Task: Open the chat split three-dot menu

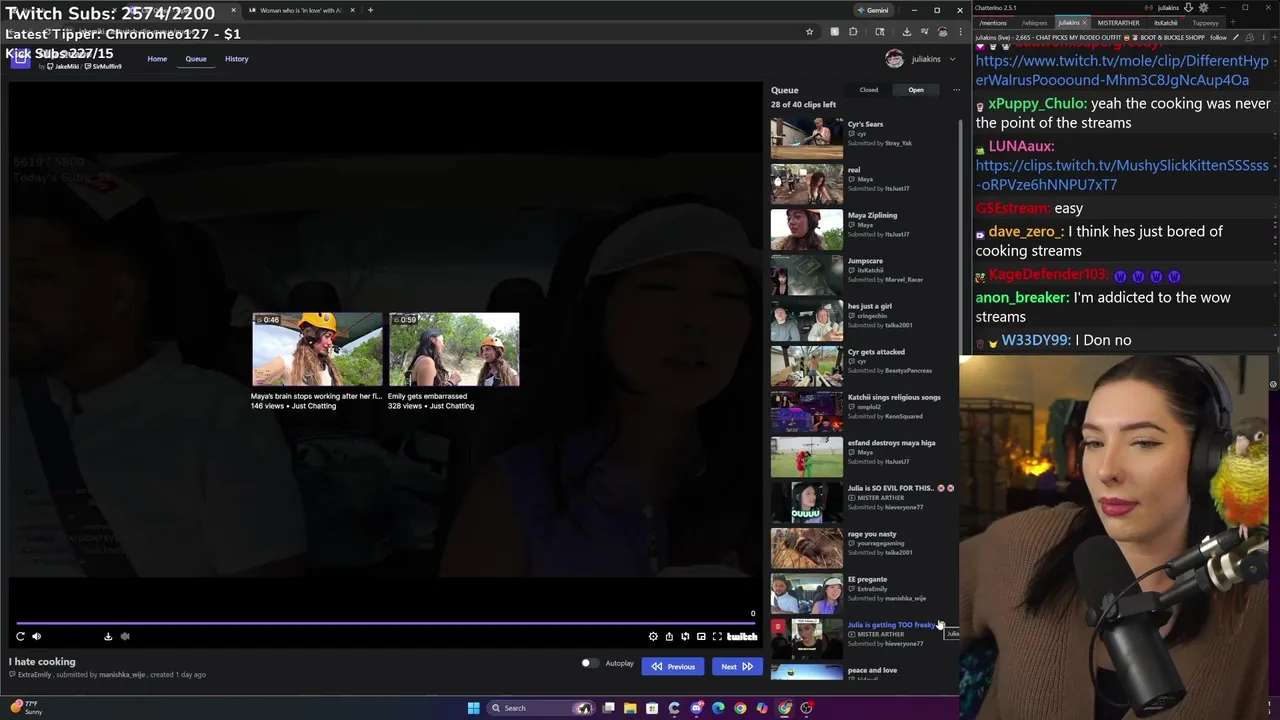Action: click(x=1266, y=37)
